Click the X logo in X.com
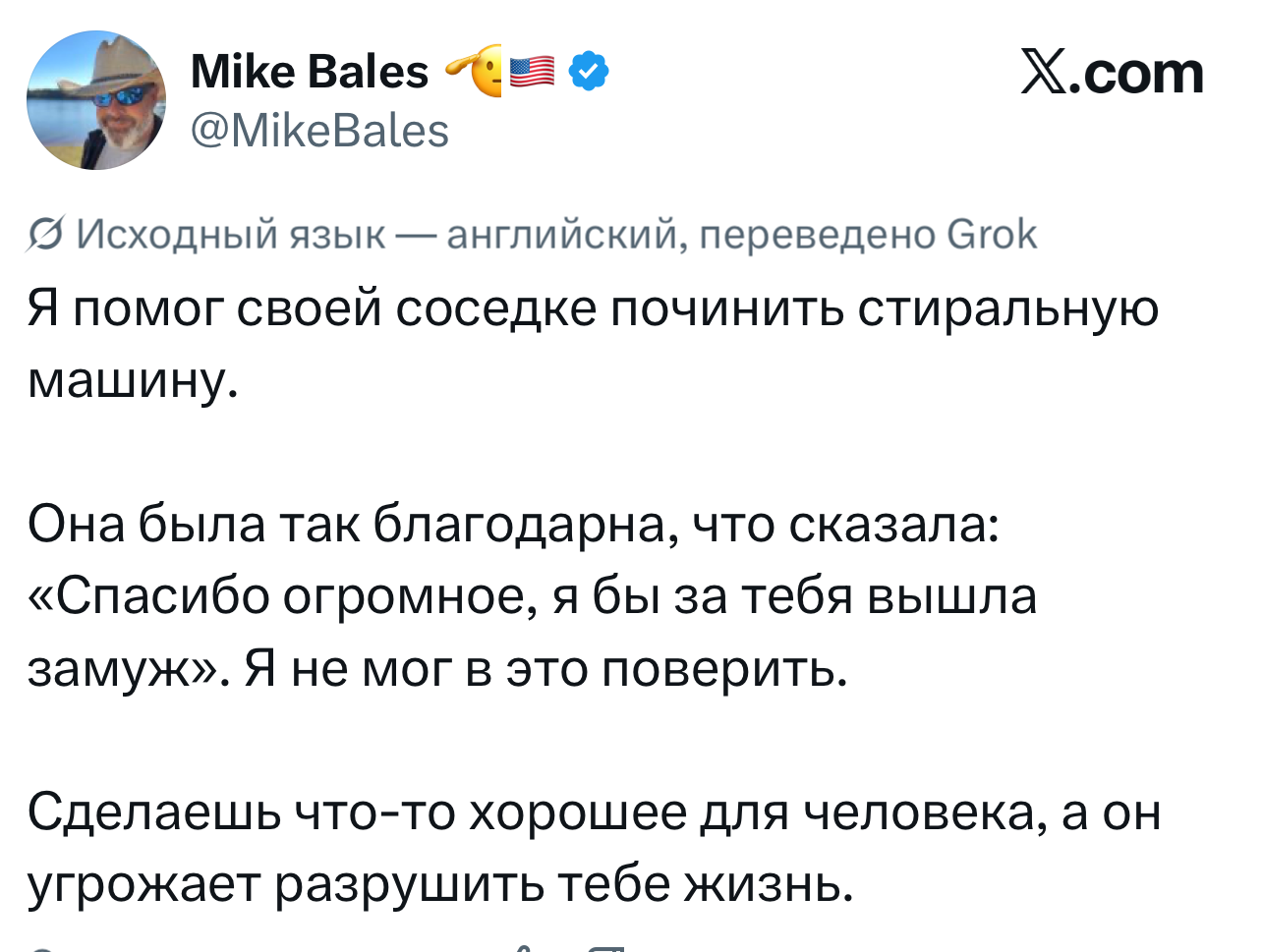Image resolution: width=1262 pixels, height=952 pixels. coord(1045,74)
